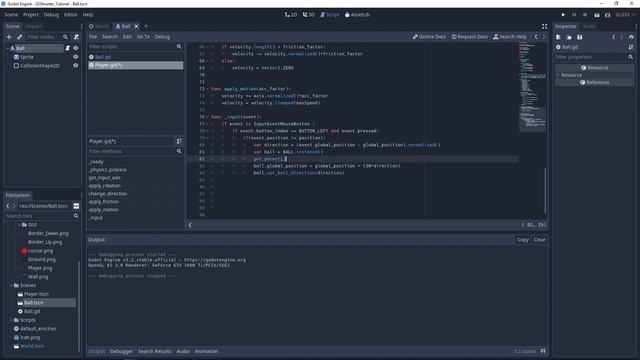The image size is (640, 360).
Task: Play the project
Action: [563, 15]
